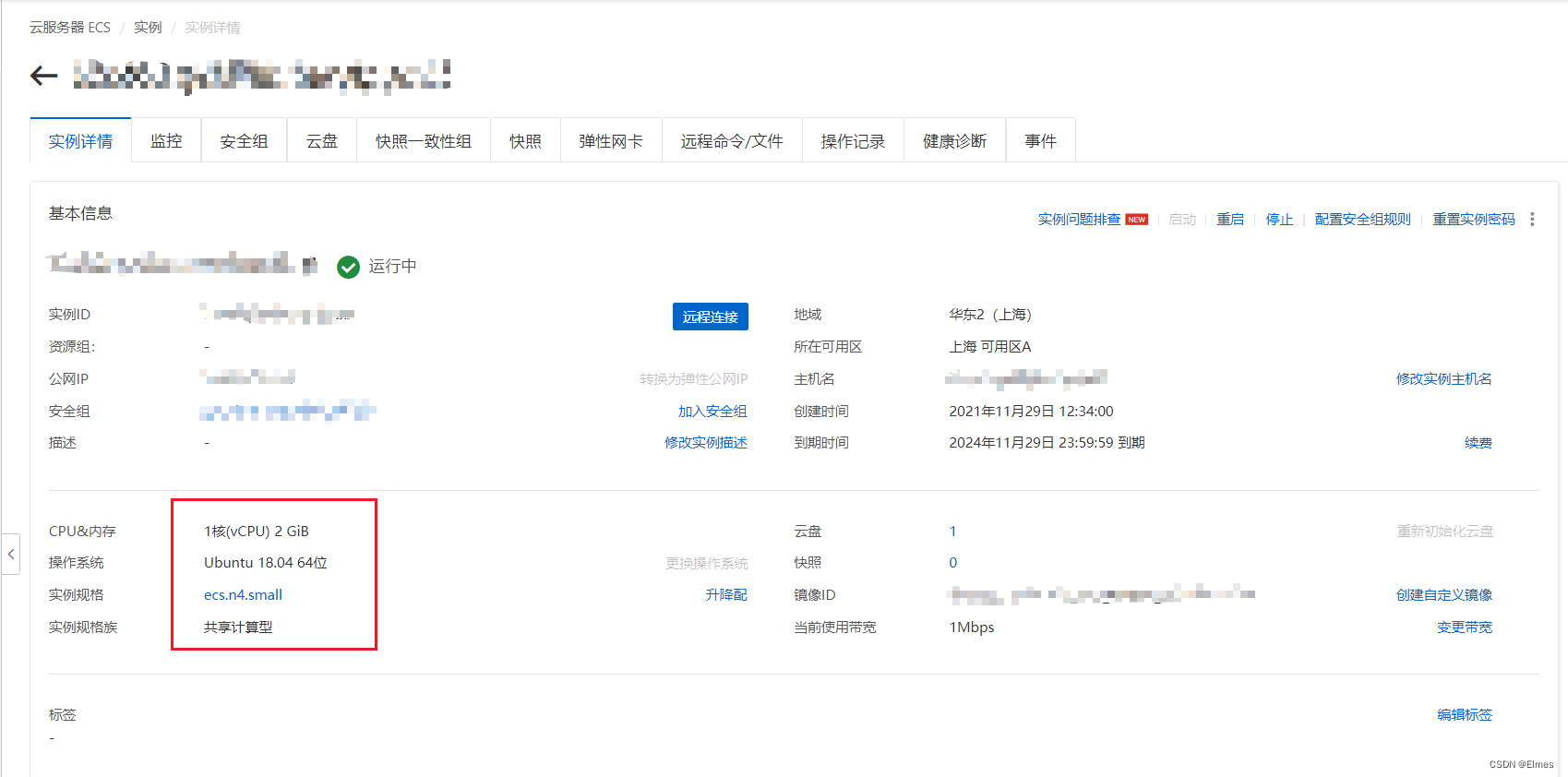Switch to the 监控 tab
The image size is (1568, 777).
pyautogui.click(x=166, y=141)
